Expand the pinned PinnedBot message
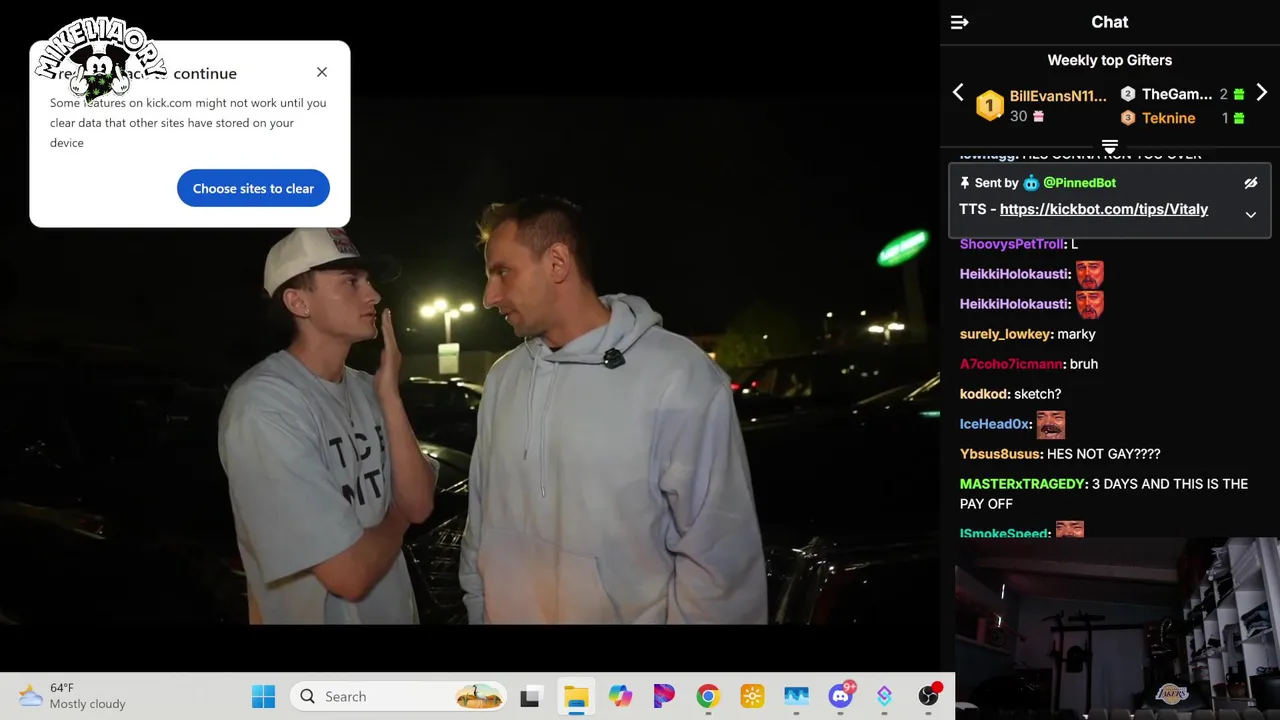The height and width of the screenshot is (720, 1280). pyautogui.click(x=1250, y=215)
